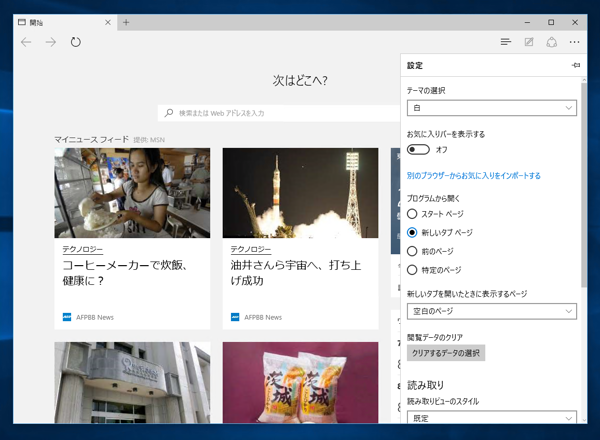Select 特定のページ radio button
The width and height of the screenshot is (600, 440).
pos(412,270)
